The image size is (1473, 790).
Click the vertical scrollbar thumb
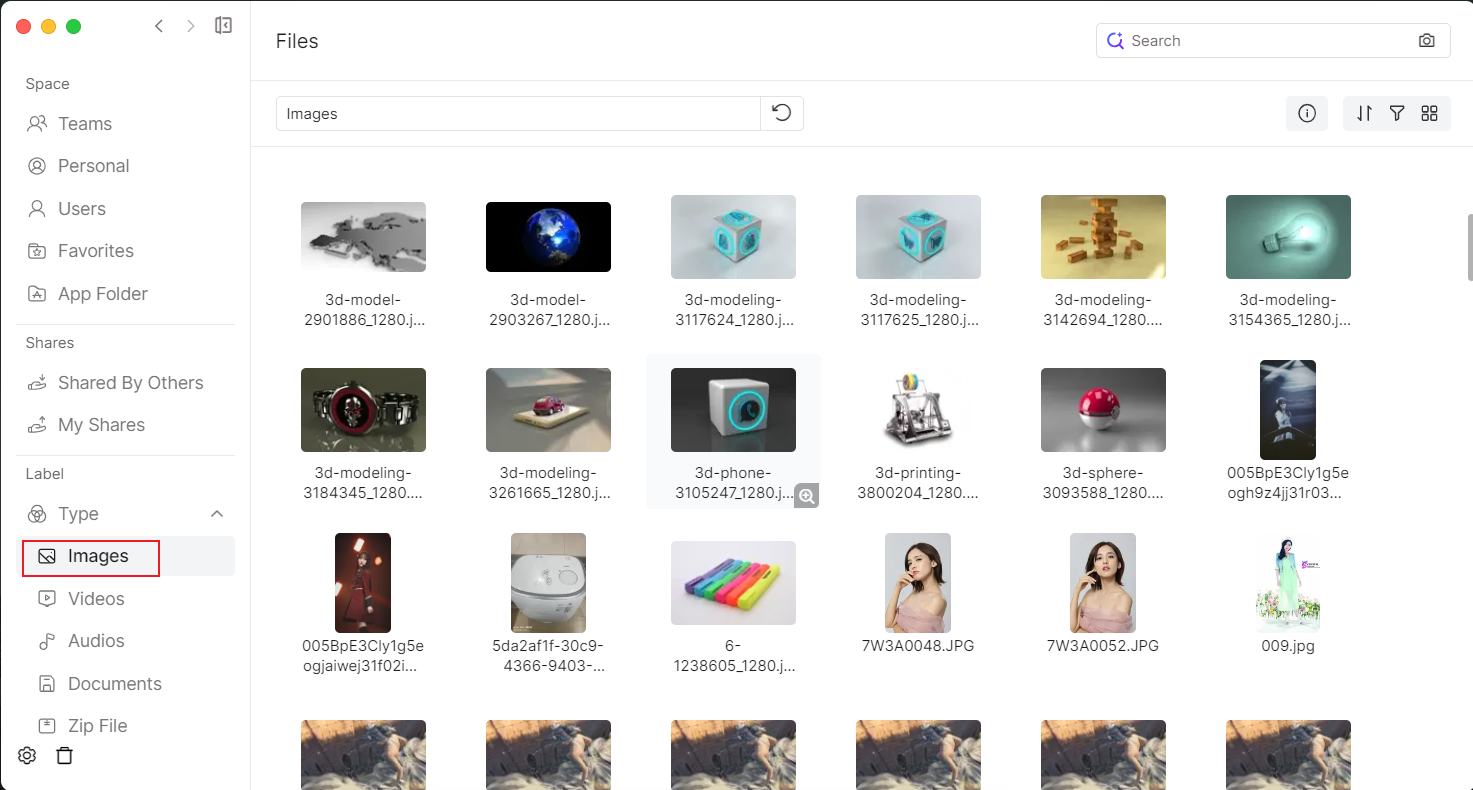coord(1469,247)
